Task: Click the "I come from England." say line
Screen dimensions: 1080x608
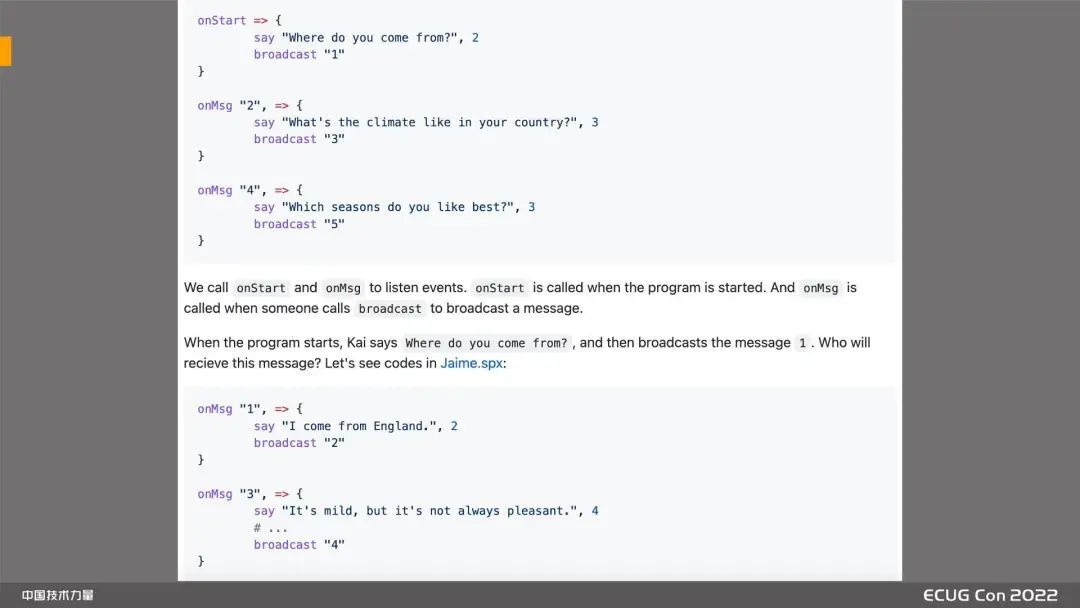Action: 355,426
